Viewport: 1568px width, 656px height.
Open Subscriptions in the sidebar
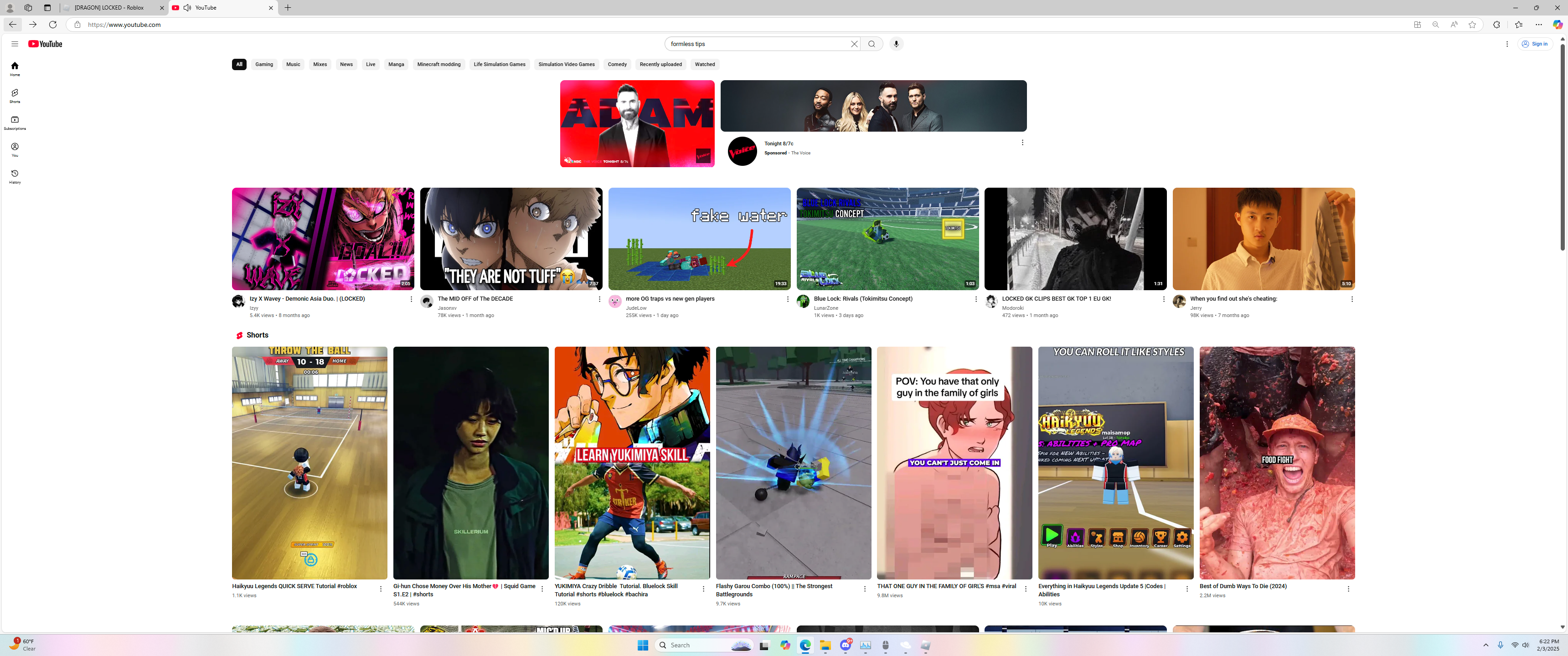click(15, 122)
